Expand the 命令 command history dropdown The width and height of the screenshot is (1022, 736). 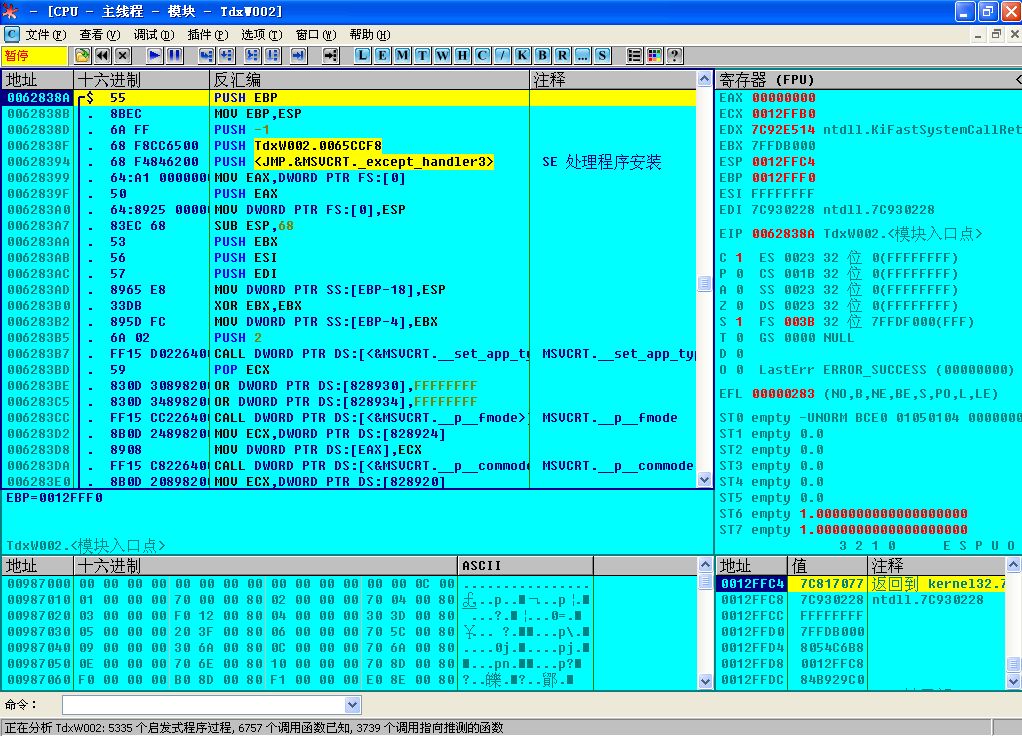coord(353,705)
